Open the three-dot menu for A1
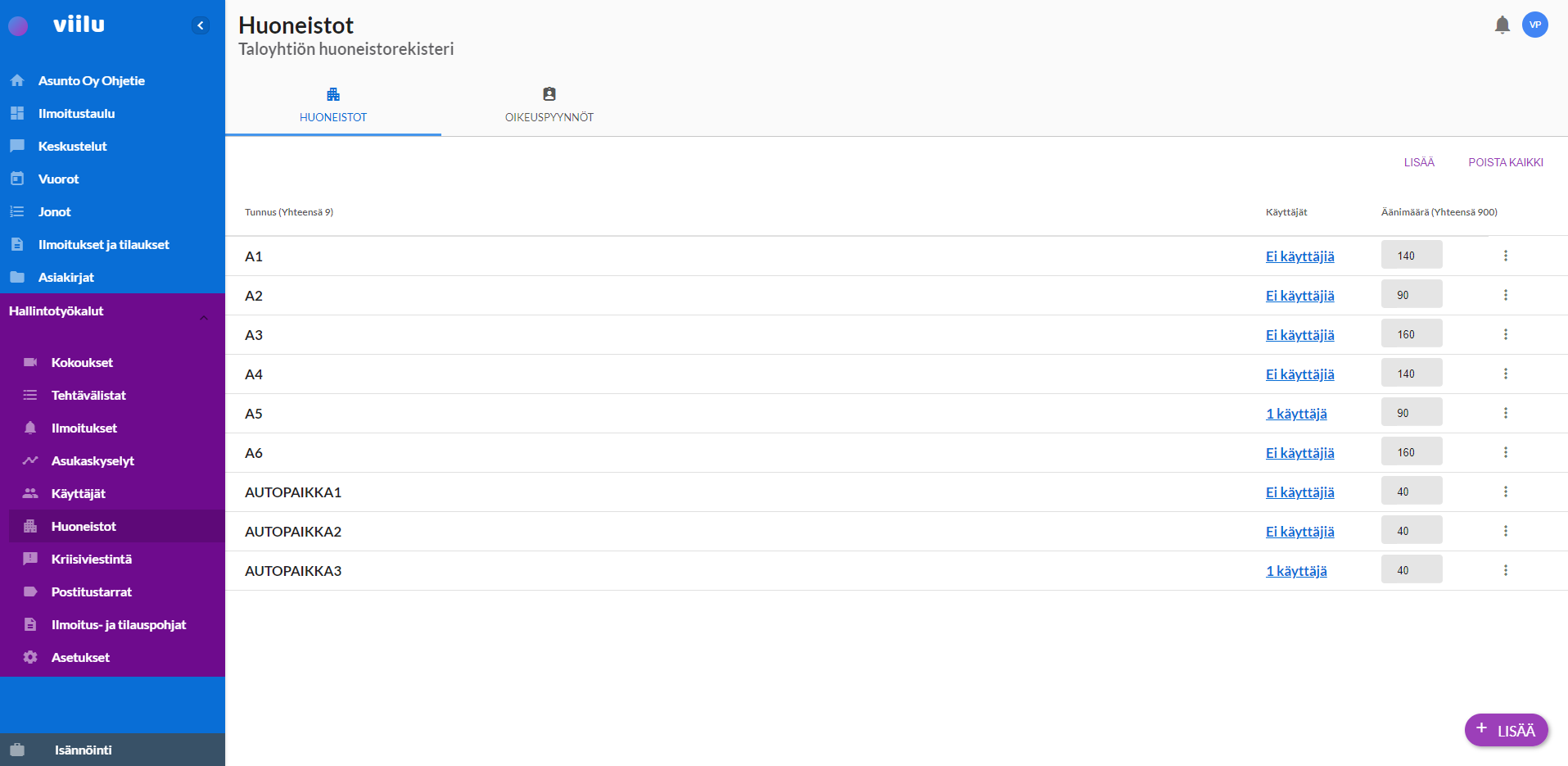This screenshot has width=1568, height=766. (1505, 256)
